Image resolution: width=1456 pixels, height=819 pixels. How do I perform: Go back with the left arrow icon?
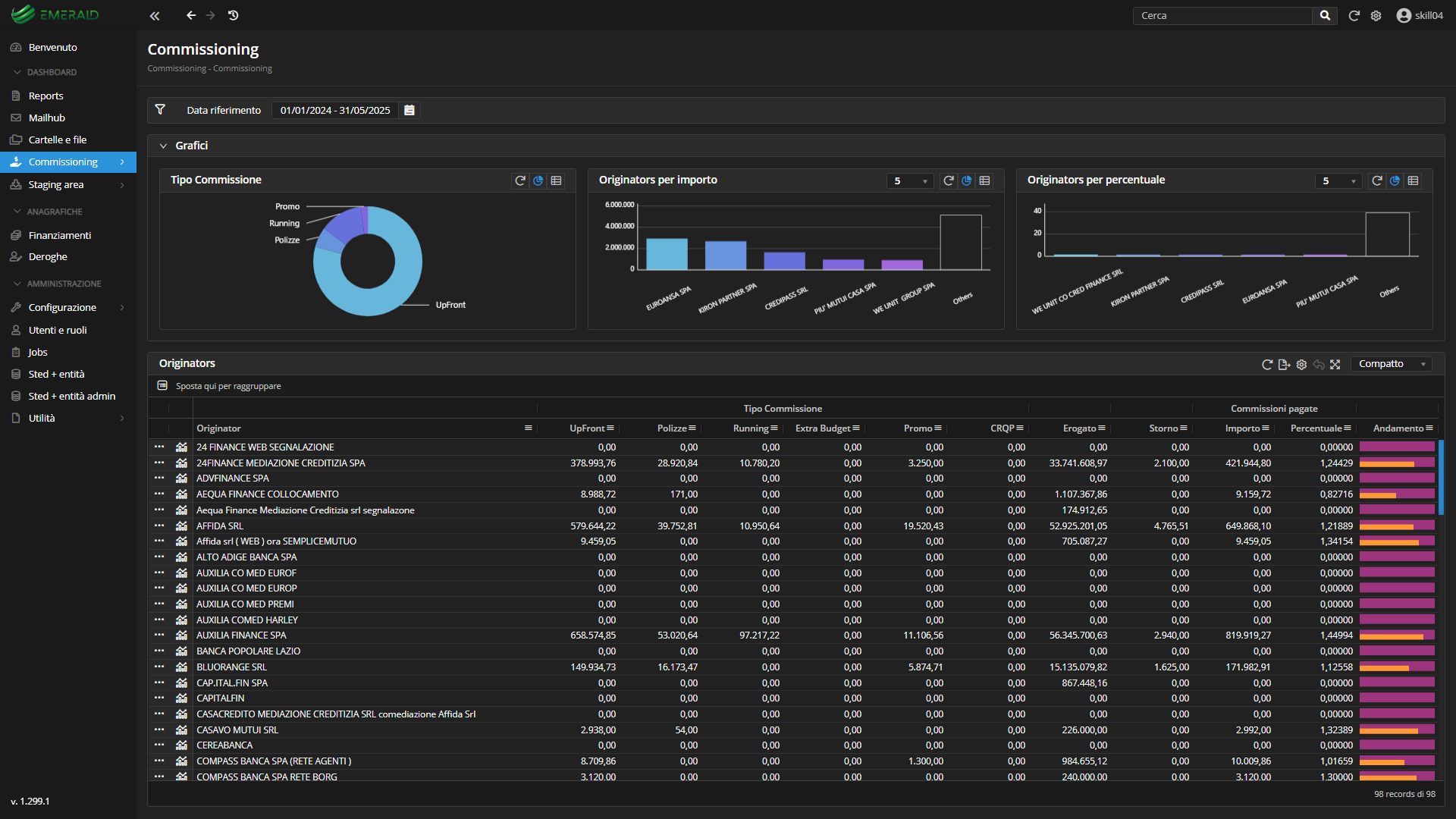(191, 15)
